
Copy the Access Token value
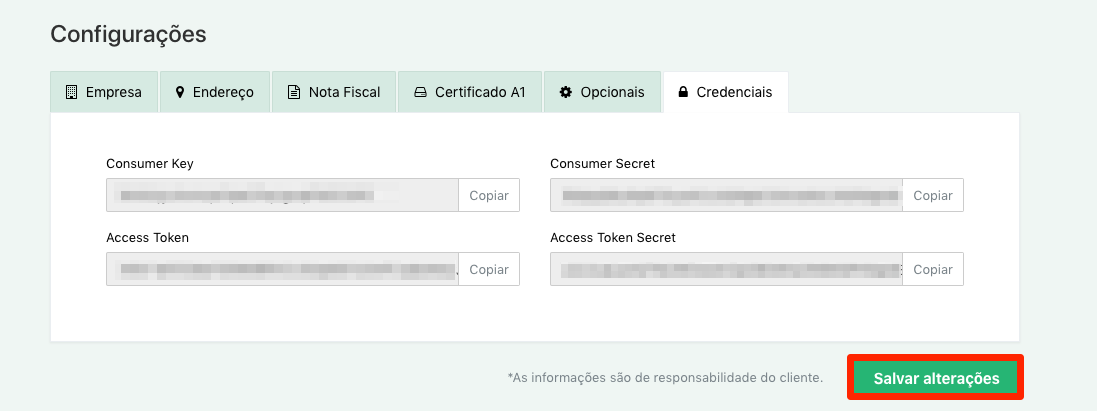[489, 269]
